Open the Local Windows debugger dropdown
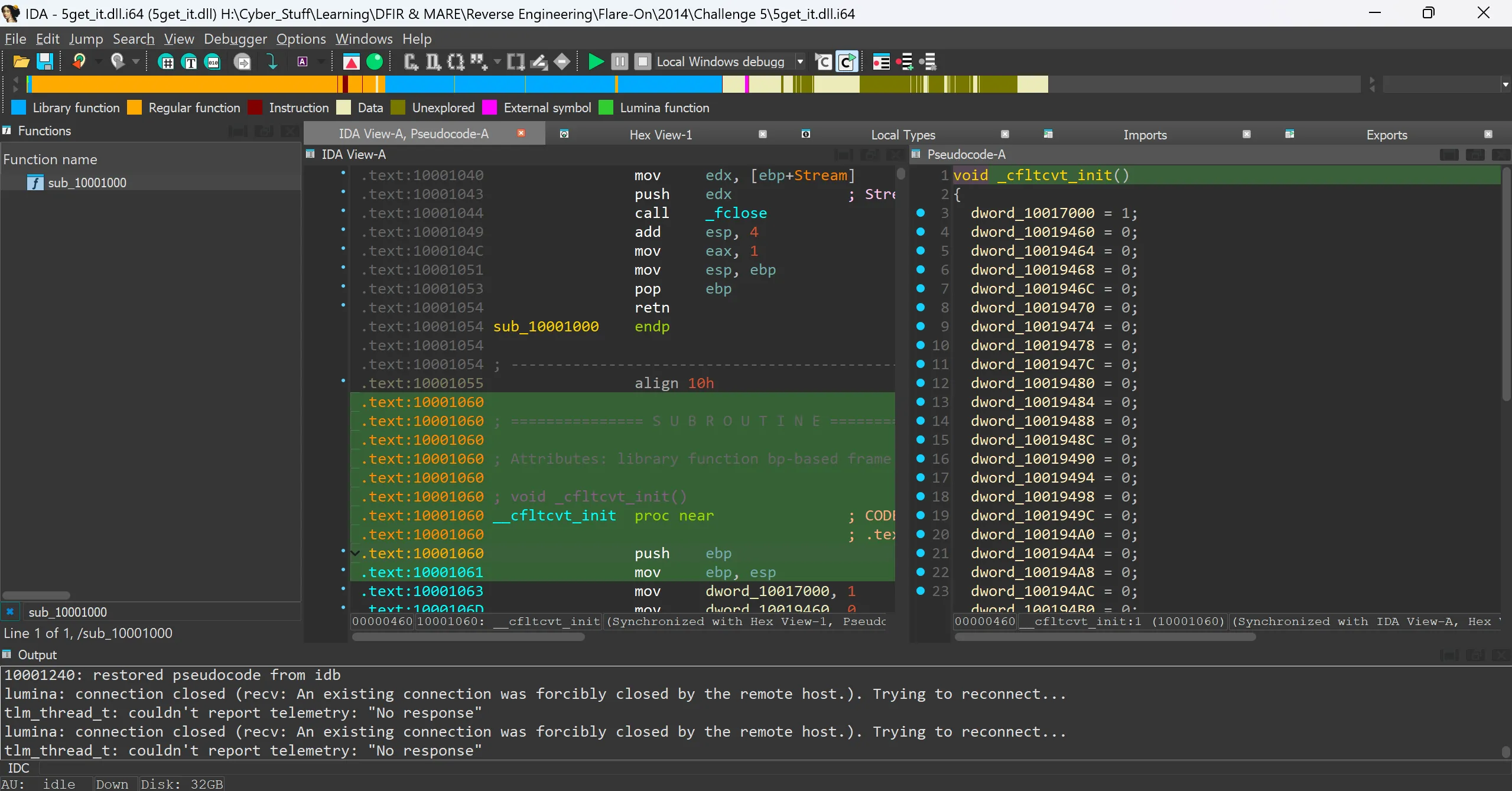1512x791 pixels. 800,61
